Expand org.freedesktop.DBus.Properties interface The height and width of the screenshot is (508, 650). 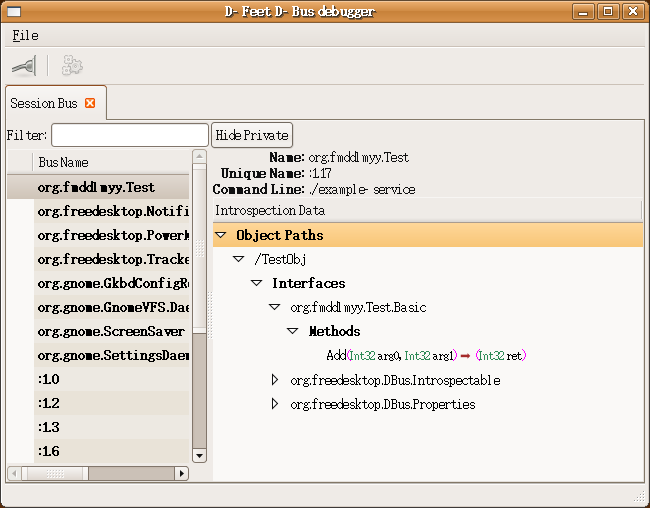tap(274, 404)
